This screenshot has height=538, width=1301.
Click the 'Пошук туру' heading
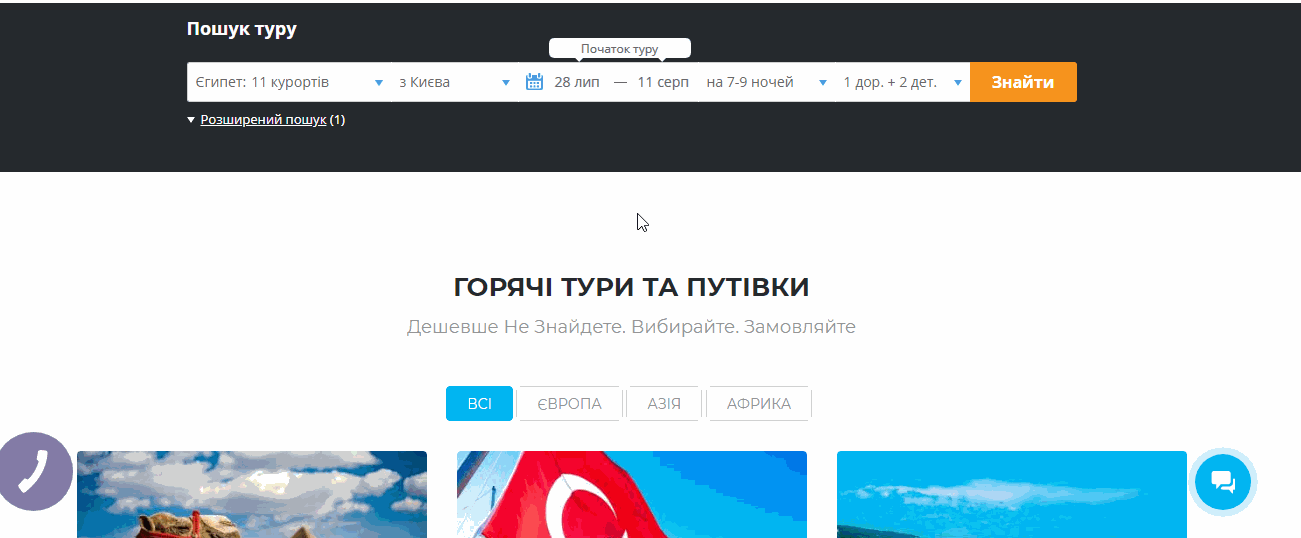click(x=242, y=29)
